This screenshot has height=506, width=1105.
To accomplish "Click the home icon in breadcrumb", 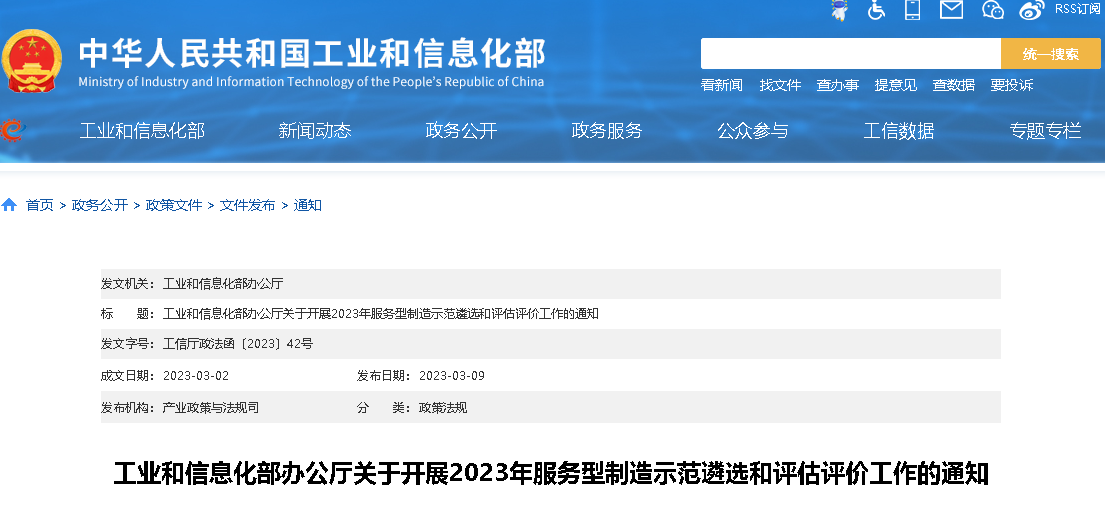I will click(x=10, y=205).
